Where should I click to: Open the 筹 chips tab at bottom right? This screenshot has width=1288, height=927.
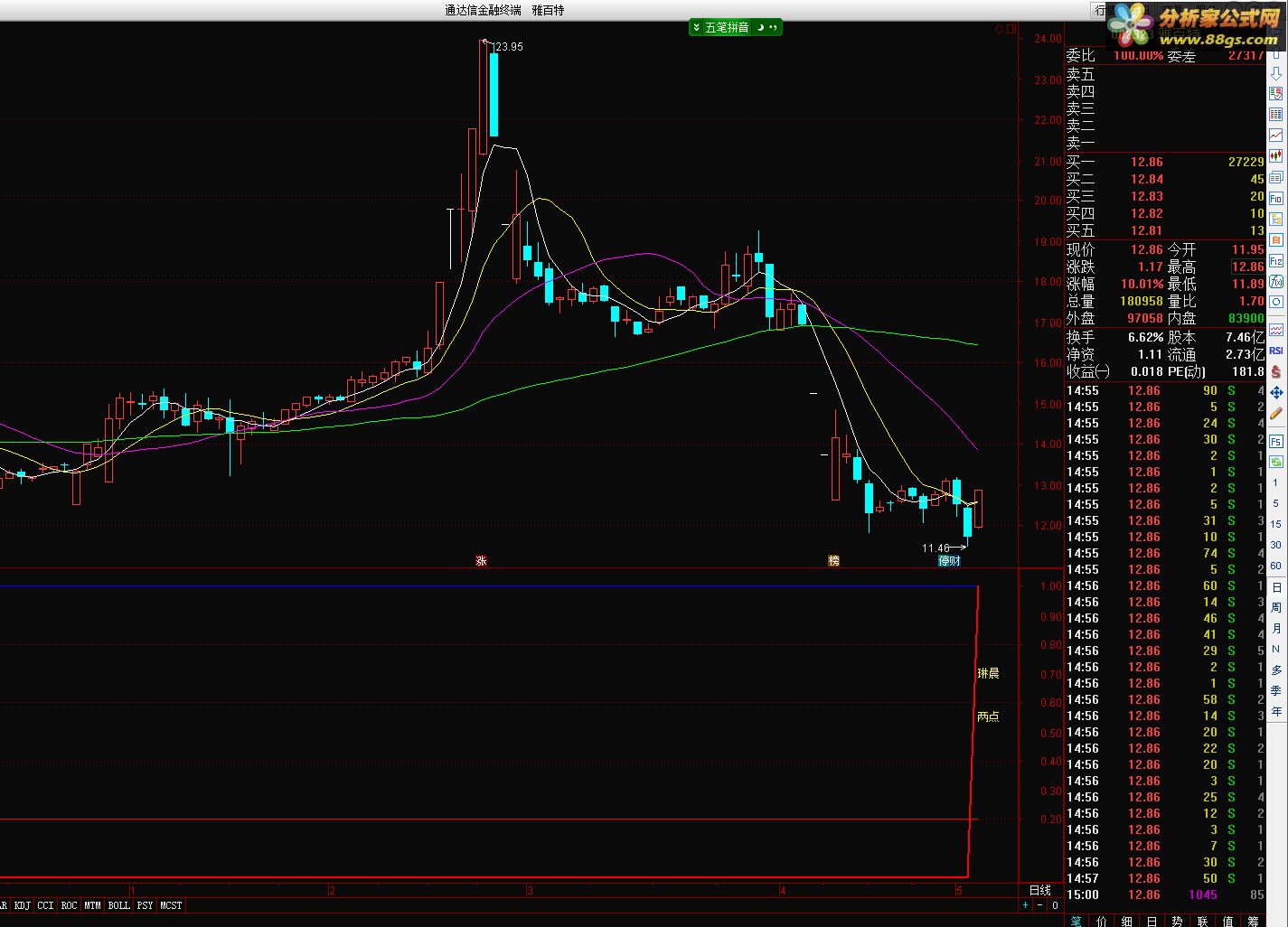tap(1253, 921)
